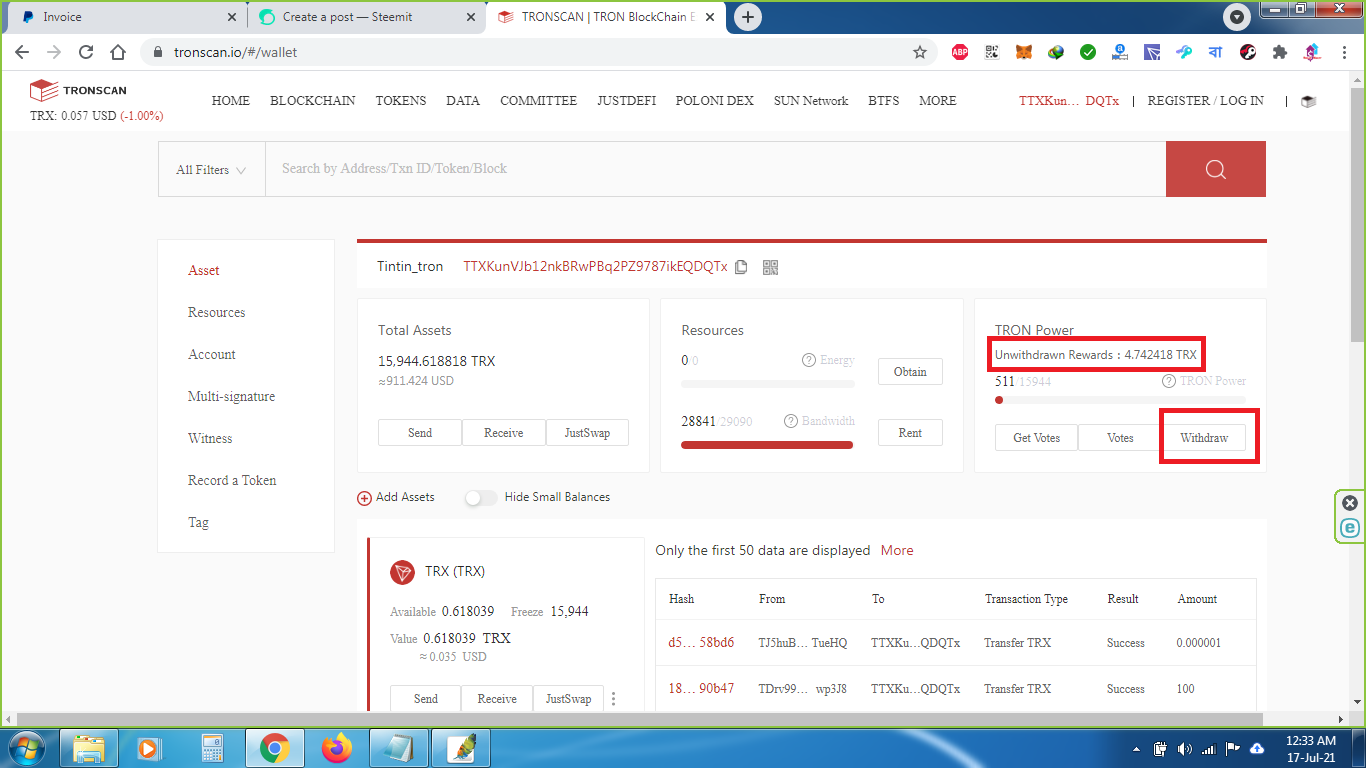Screen dimensions: 1366x768
Task: Open the AdBlock Plus extension
Action: pos(960,52)
